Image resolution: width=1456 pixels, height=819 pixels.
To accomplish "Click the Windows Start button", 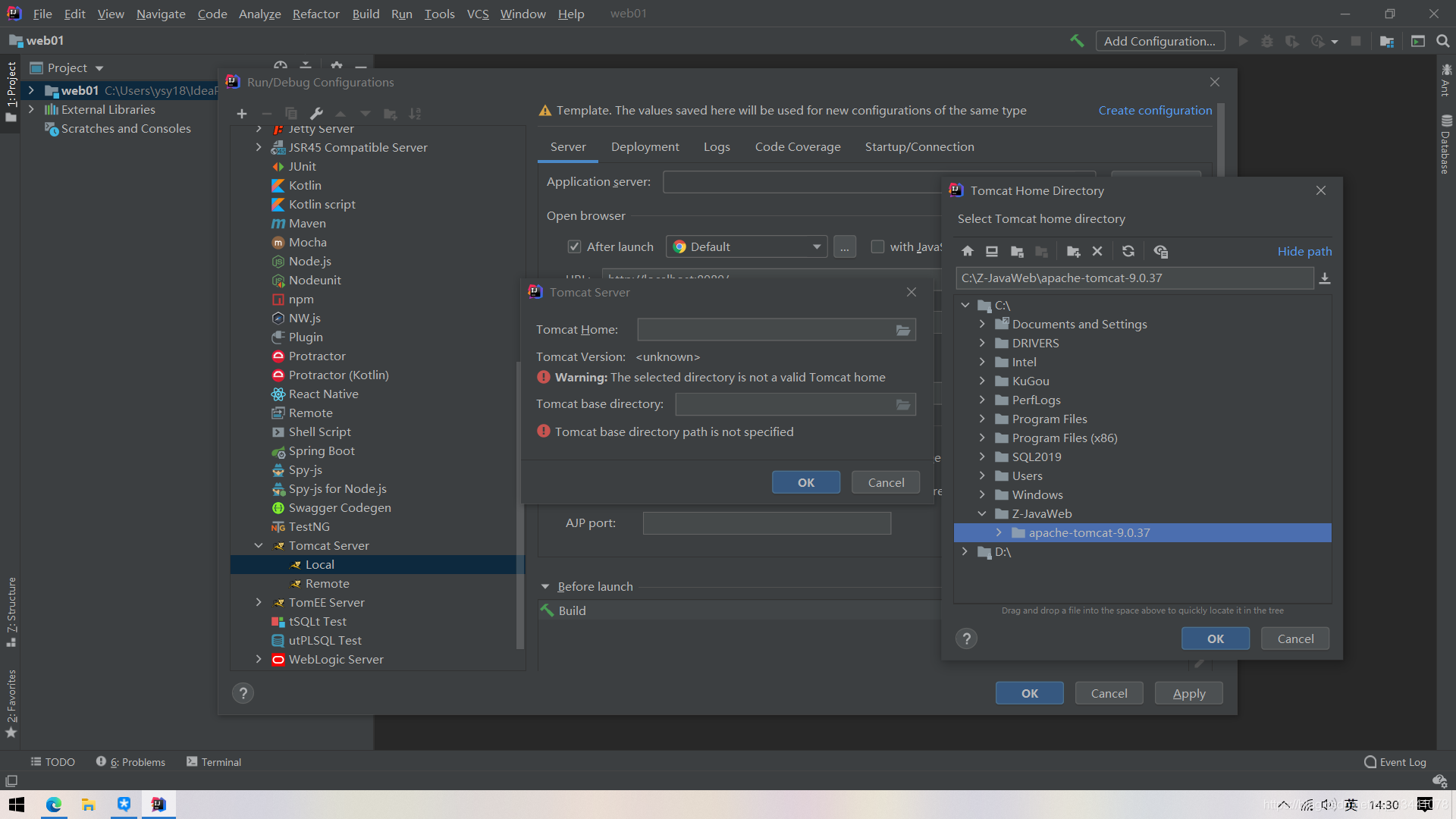I will (x=17, y=805).
